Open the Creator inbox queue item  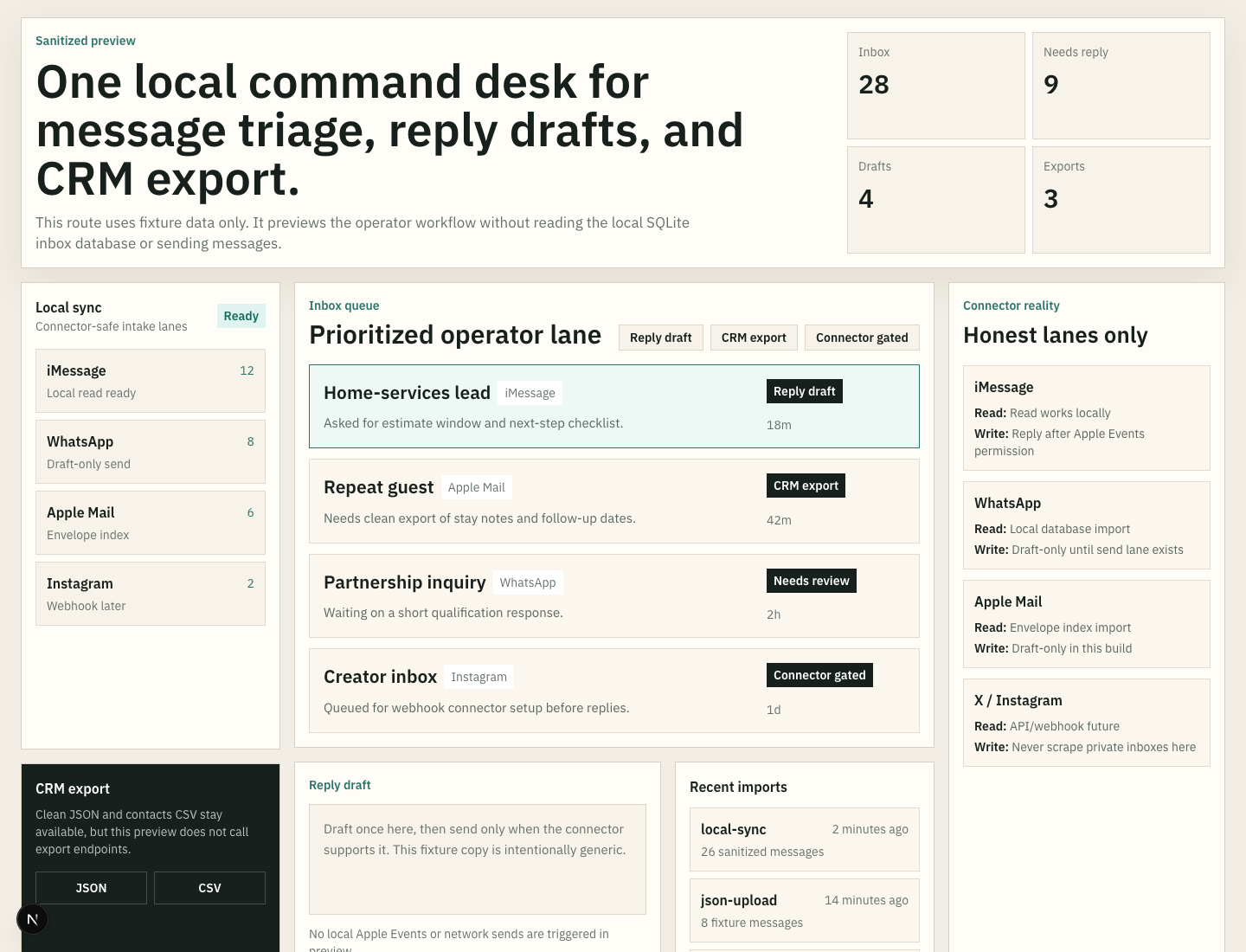point(614,691)
